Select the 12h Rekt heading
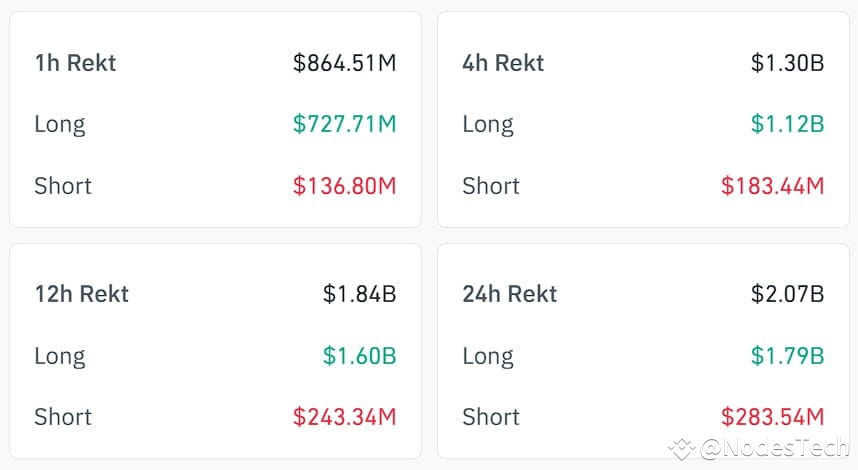Image resolution: width=858 pixels, height=470 pixels. pos(82,294)
